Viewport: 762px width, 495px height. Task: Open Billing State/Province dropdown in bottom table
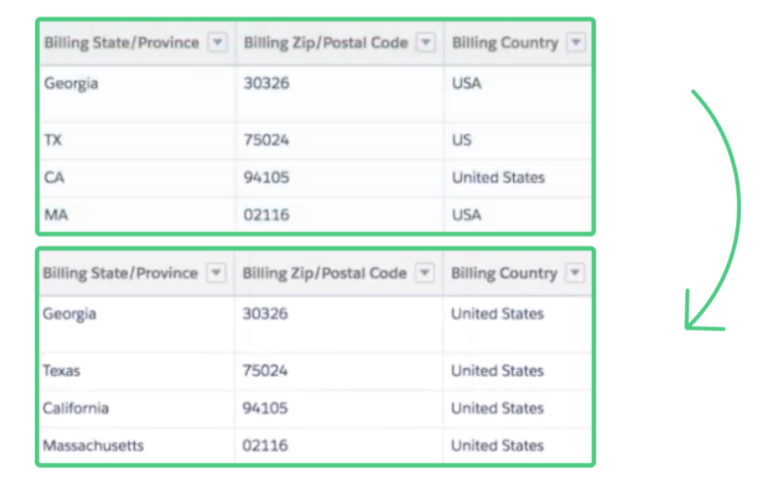coord(216,273)
